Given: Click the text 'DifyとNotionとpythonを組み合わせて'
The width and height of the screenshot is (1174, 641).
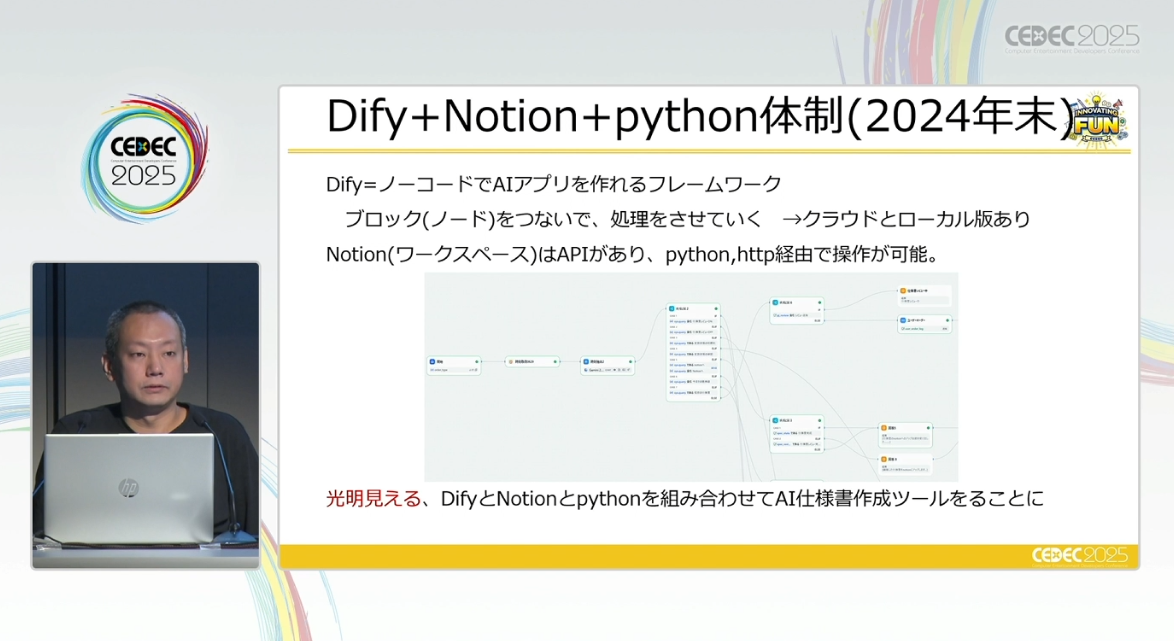Looking at the screenshot, I should click(607, 499).
